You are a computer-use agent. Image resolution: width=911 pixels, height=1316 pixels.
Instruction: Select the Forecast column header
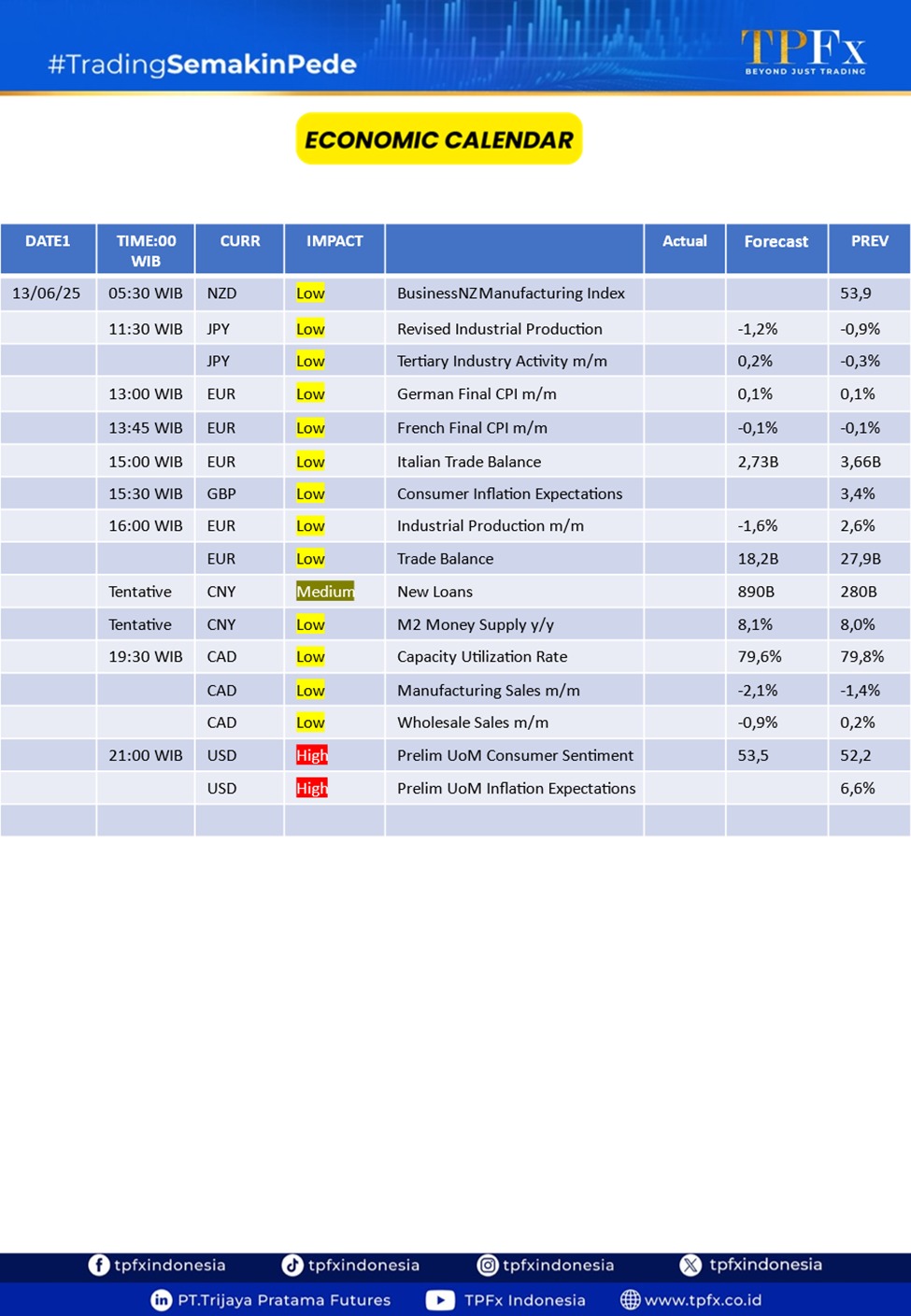click(x=776, y=241)
